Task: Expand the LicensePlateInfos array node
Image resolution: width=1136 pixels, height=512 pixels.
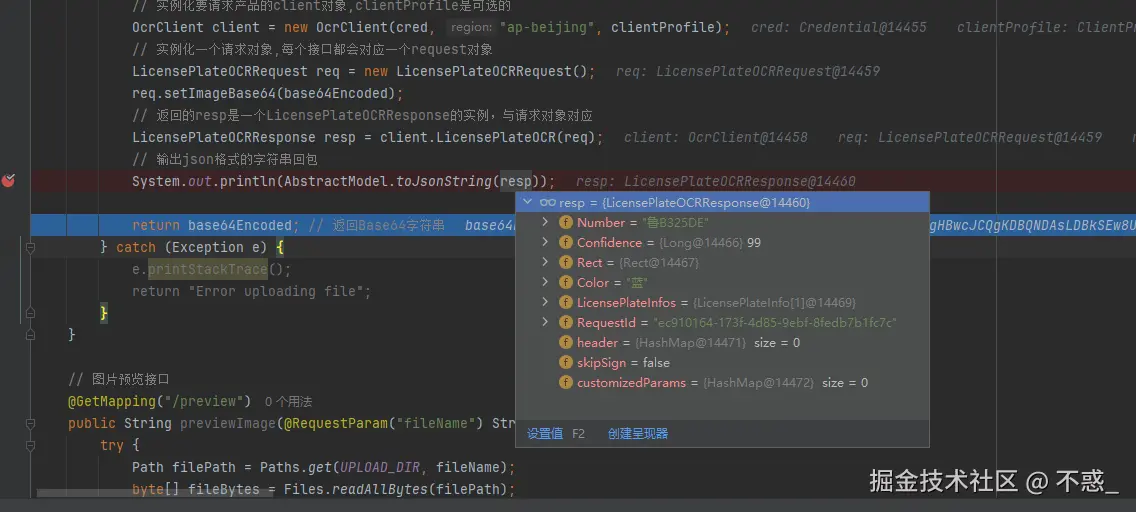Action: click(546, 303)
